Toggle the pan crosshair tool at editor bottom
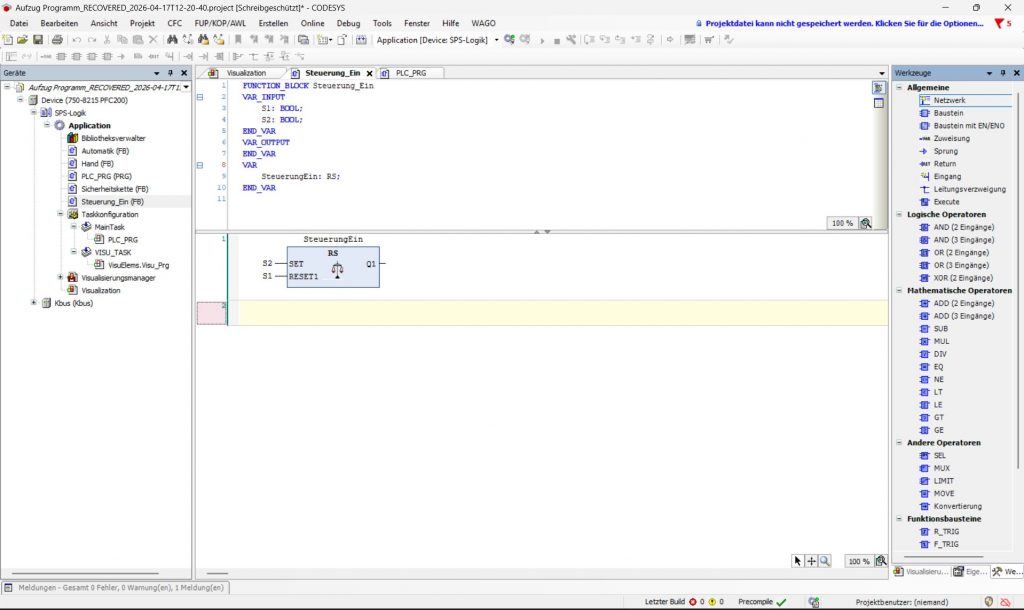The width and height of the screenshot is (1024, 610). click(811, 561)
